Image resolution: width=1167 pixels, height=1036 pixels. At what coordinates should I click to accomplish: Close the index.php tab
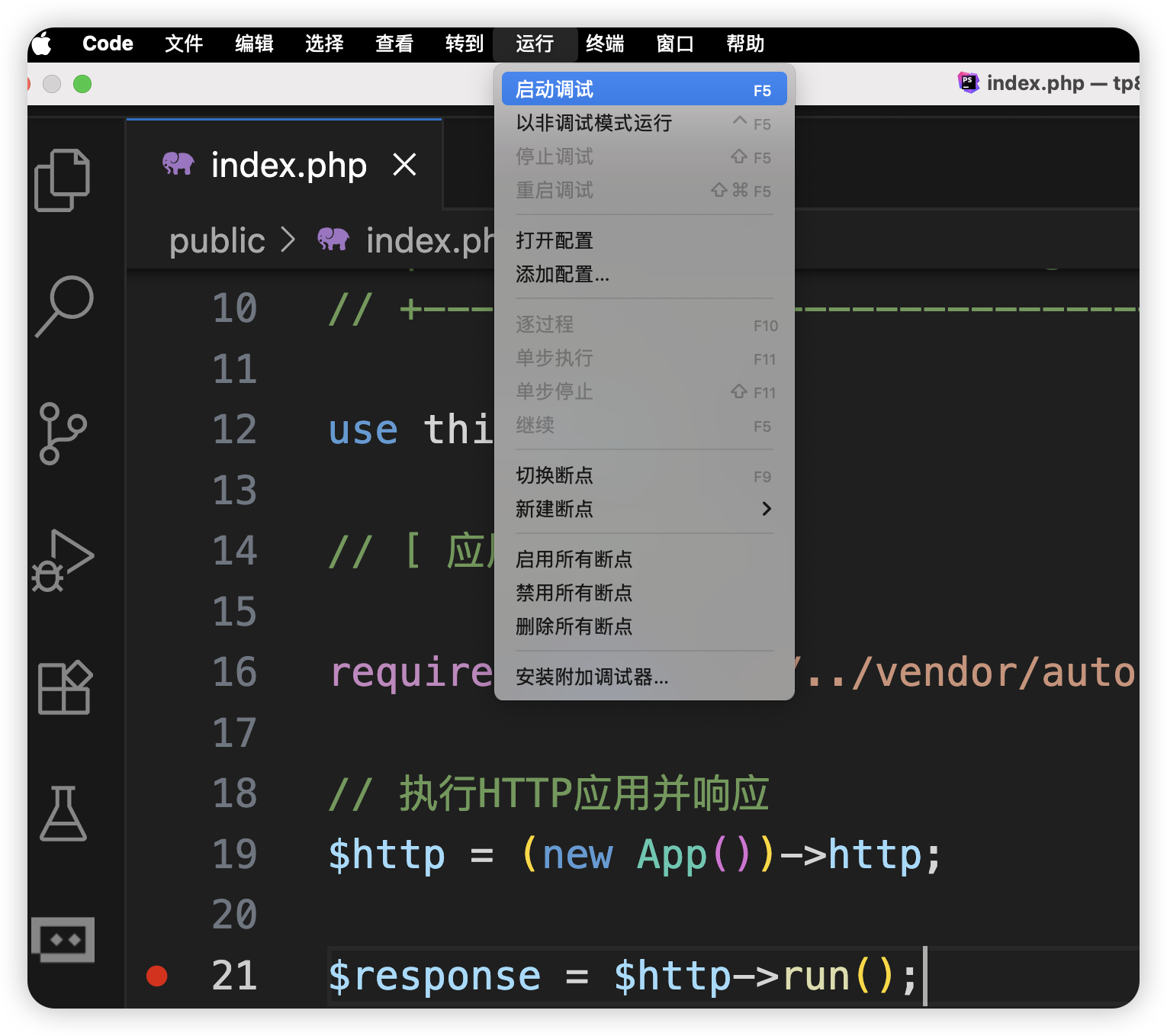[405, 163]
